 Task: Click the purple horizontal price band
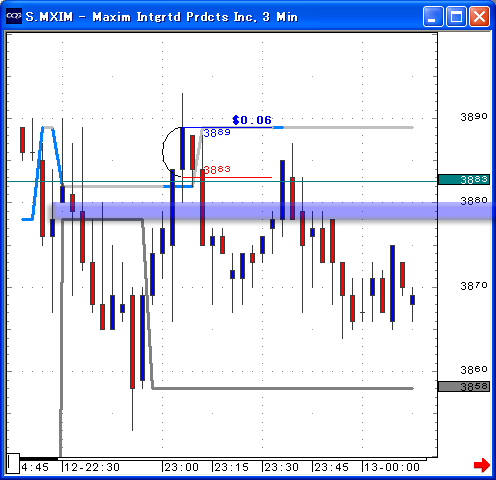(273, 211)
